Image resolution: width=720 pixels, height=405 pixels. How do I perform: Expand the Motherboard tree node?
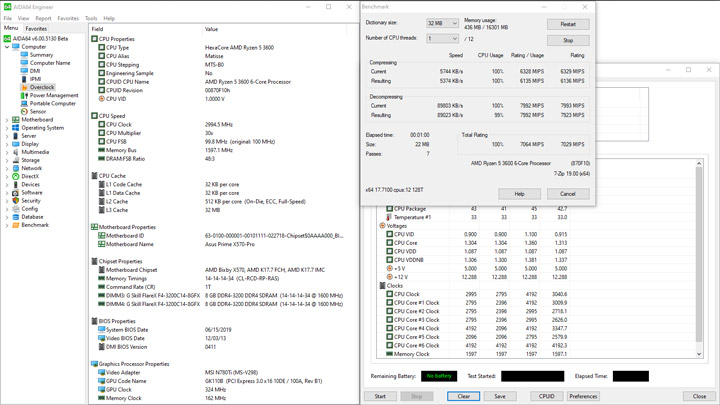tap(7, 120)
